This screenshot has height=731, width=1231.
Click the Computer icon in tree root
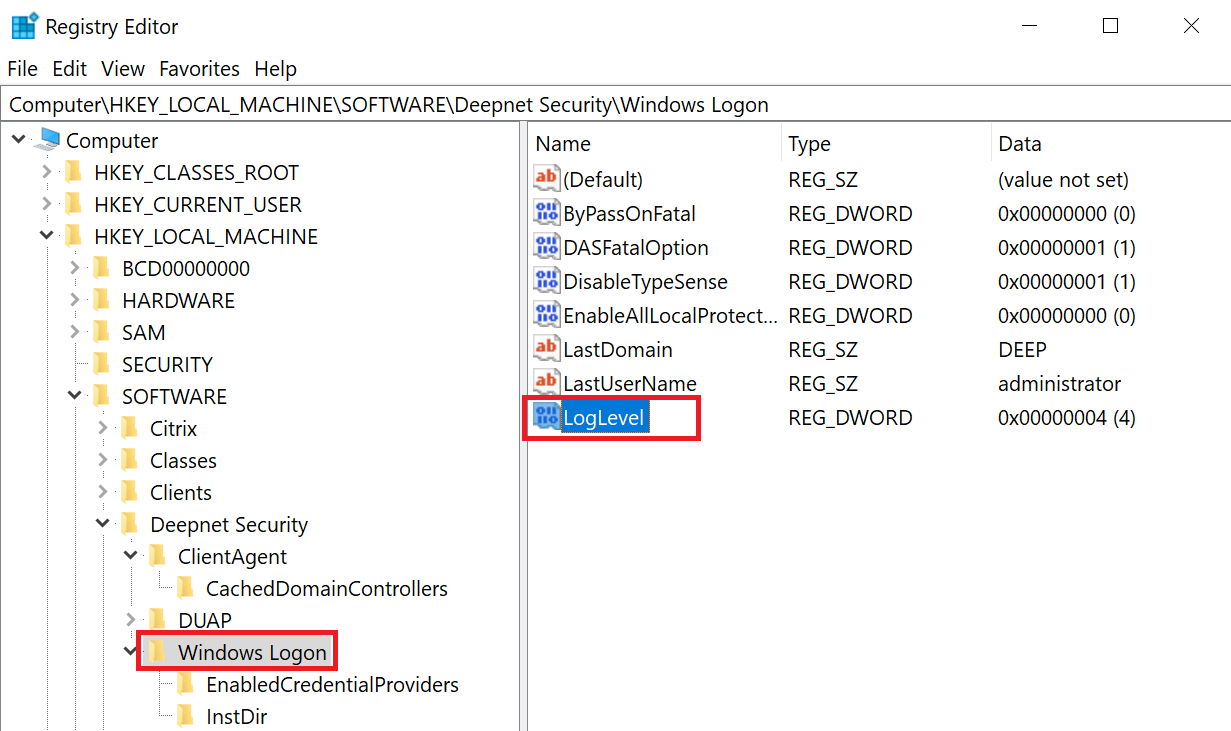[48, 141]
